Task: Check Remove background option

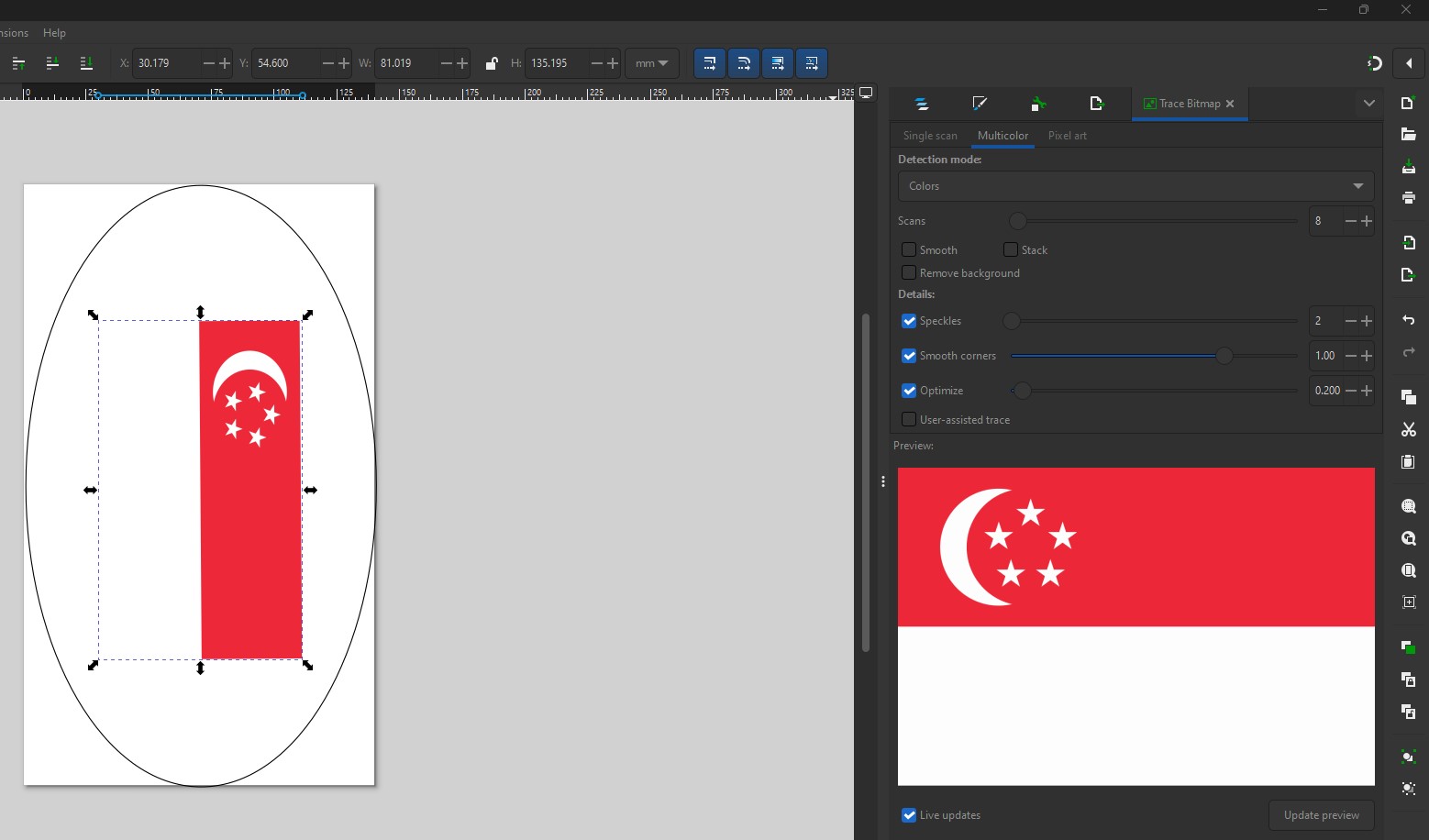Action: pyautogui.click(x=909, y=272)
